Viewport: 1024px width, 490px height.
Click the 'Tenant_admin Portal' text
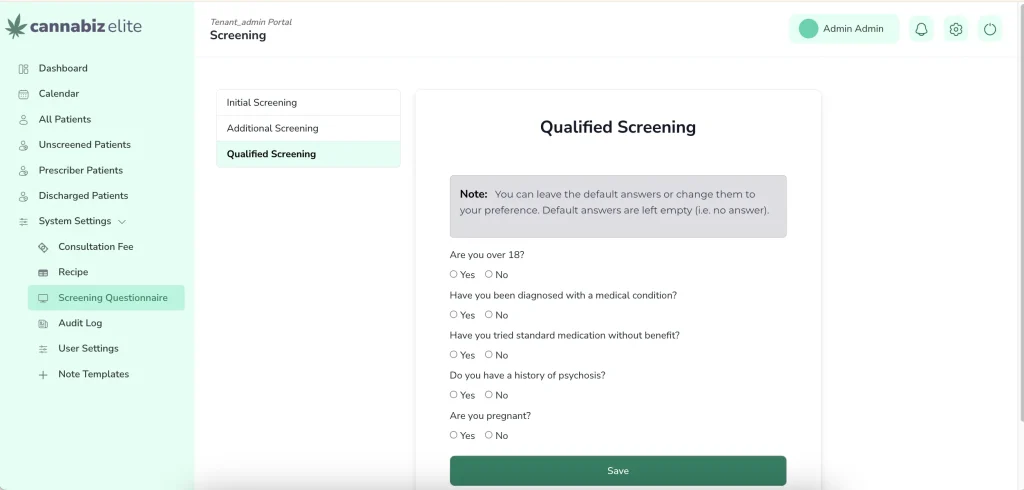pos(251,22)
